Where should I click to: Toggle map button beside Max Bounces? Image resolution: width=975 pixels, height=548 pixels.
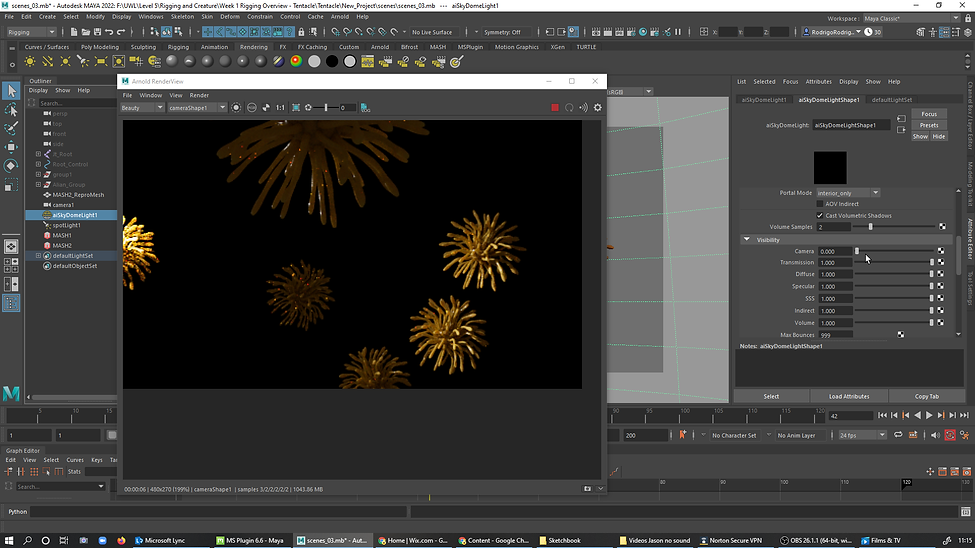901,335
